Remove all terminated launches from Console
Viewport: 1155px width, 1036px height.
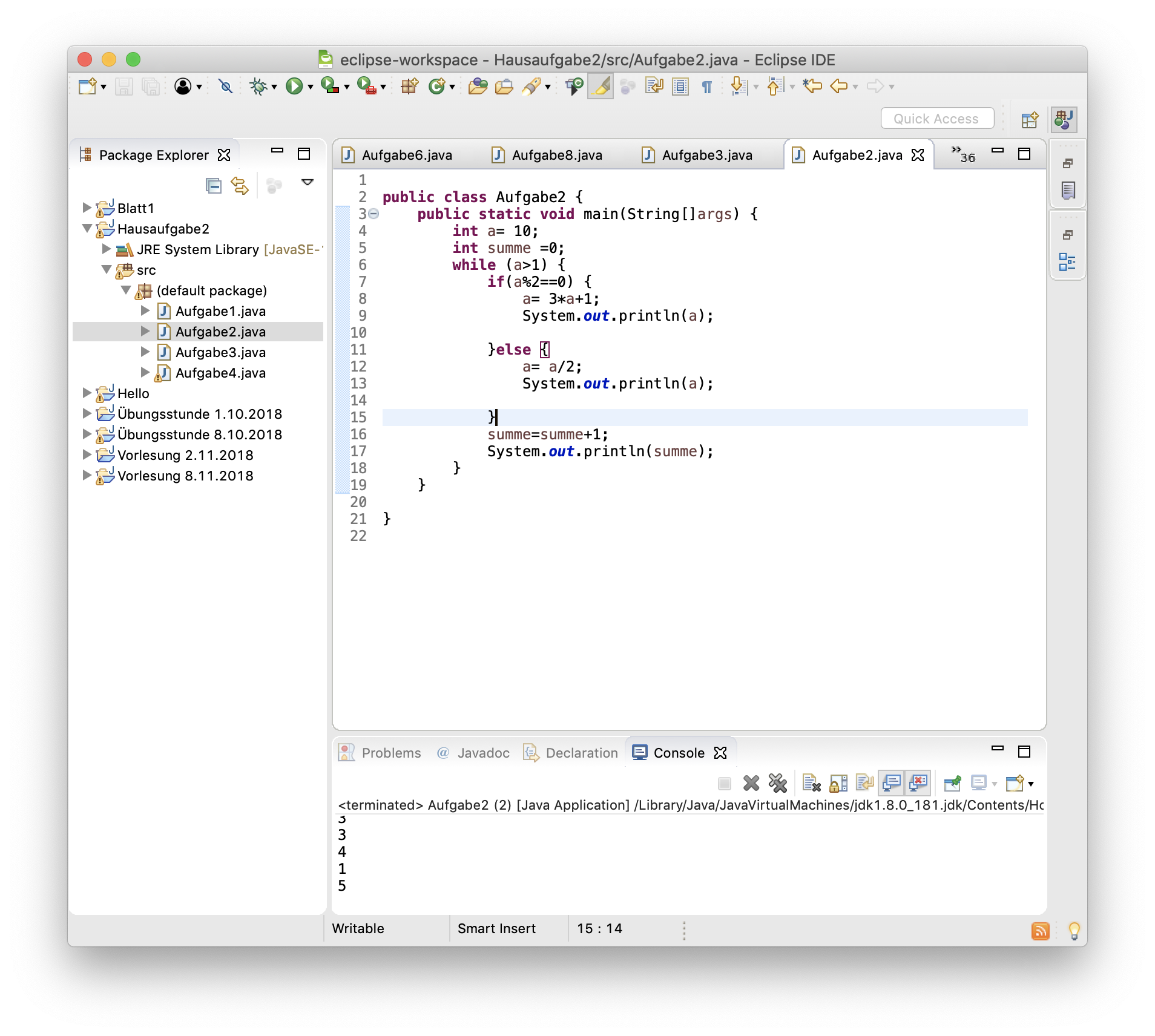click(778, 782)
